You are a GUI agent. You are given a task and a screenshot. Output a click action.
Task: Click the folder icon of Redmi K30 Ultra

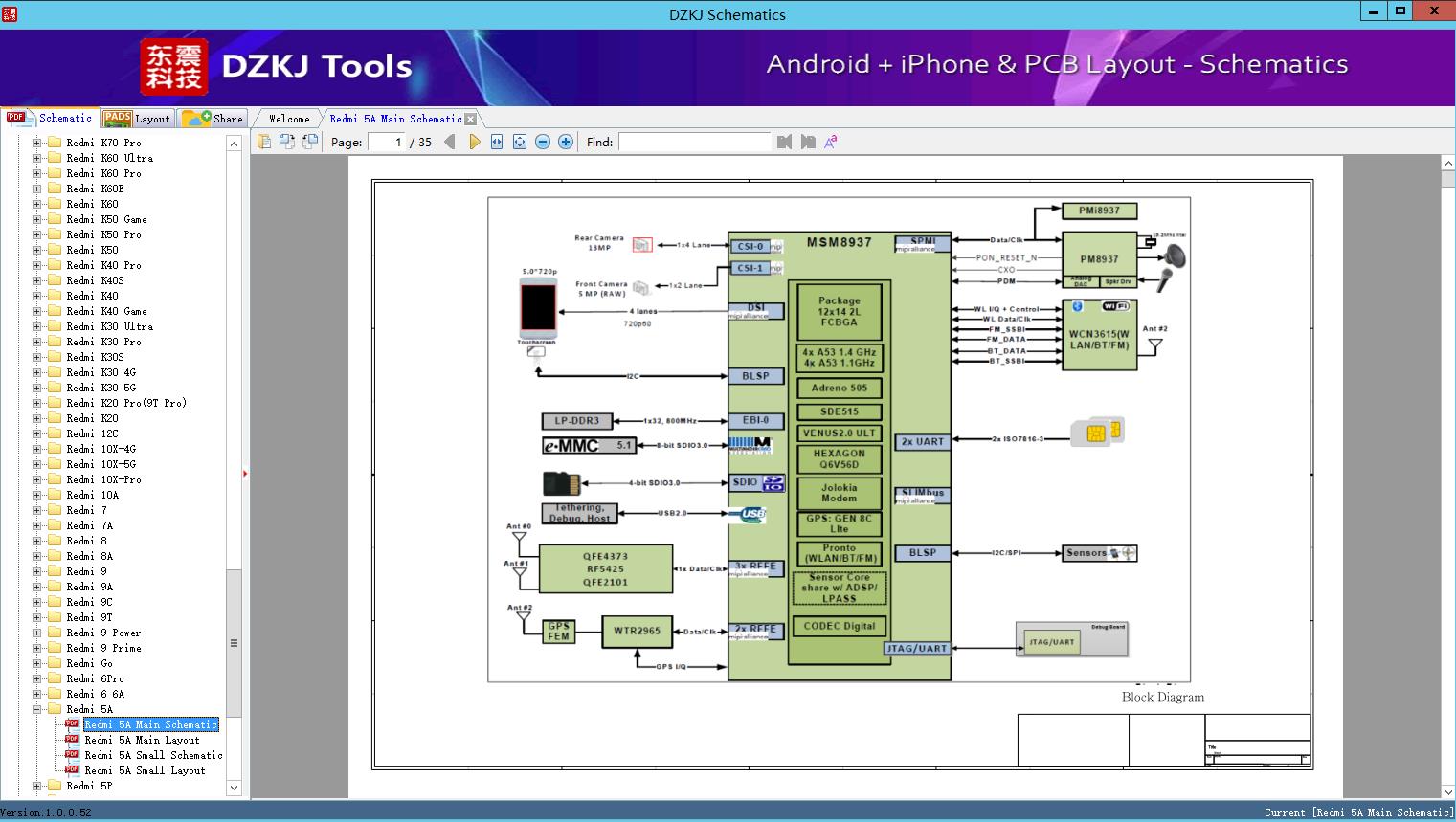click(x=55, y=326)
